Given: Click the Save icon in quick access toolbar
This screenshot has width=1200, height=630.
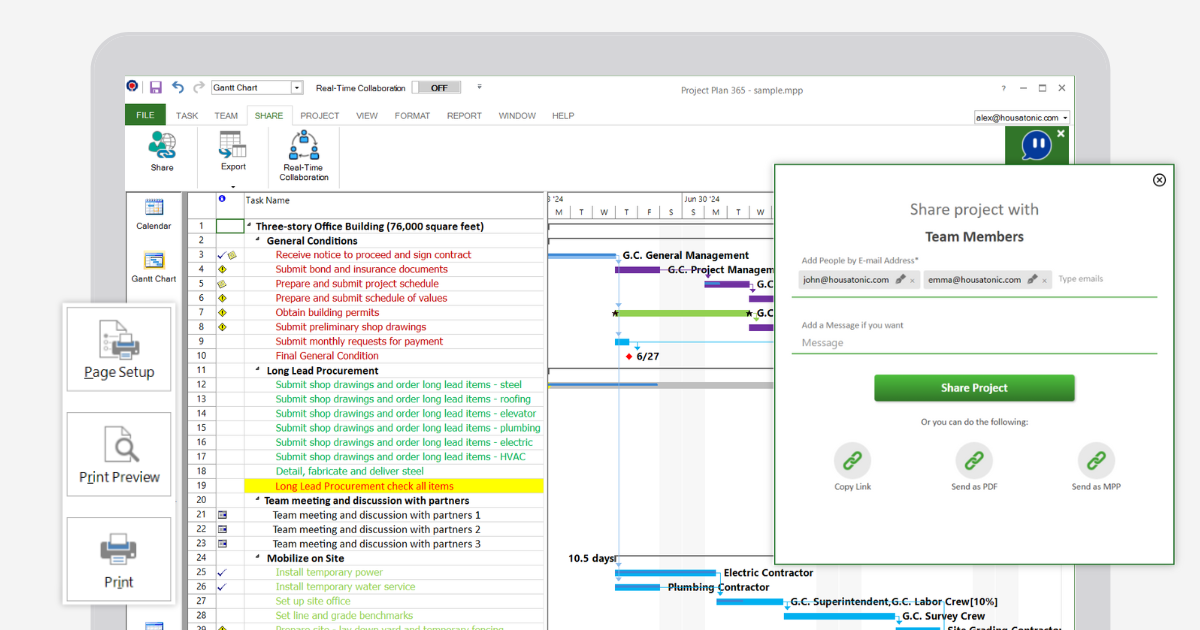Looking at the screenshot, I should pos(155,87).
